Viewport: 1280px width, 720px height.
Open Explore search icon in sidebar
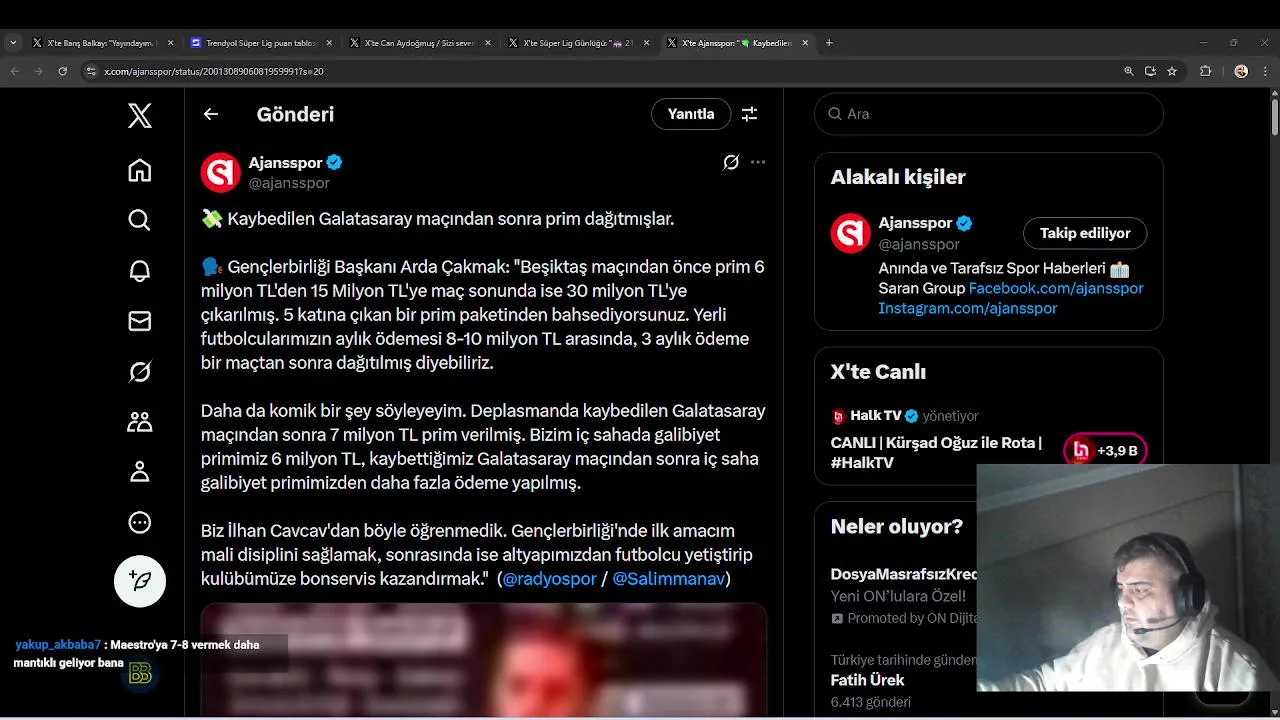(x=140, y=220)
